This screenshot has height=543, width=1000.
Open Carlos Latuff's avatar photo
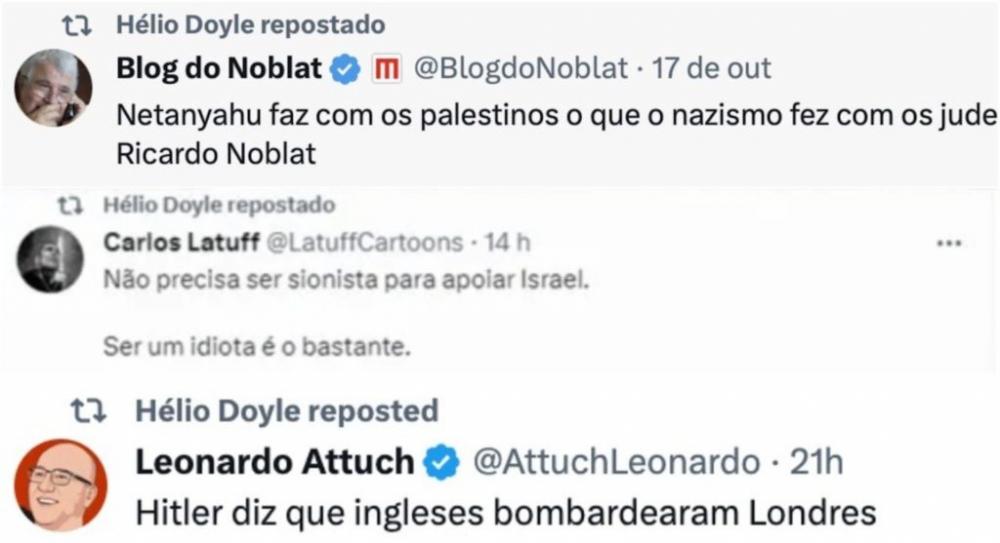tap(50, 259)
